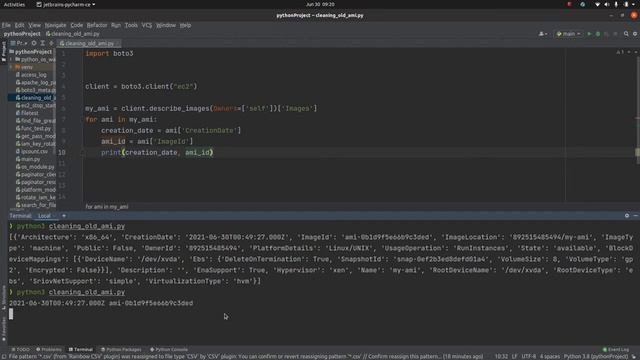This screenshot has height=360, width=640.
Task: Click the 4 spaces indent setting
Action: 550,356
